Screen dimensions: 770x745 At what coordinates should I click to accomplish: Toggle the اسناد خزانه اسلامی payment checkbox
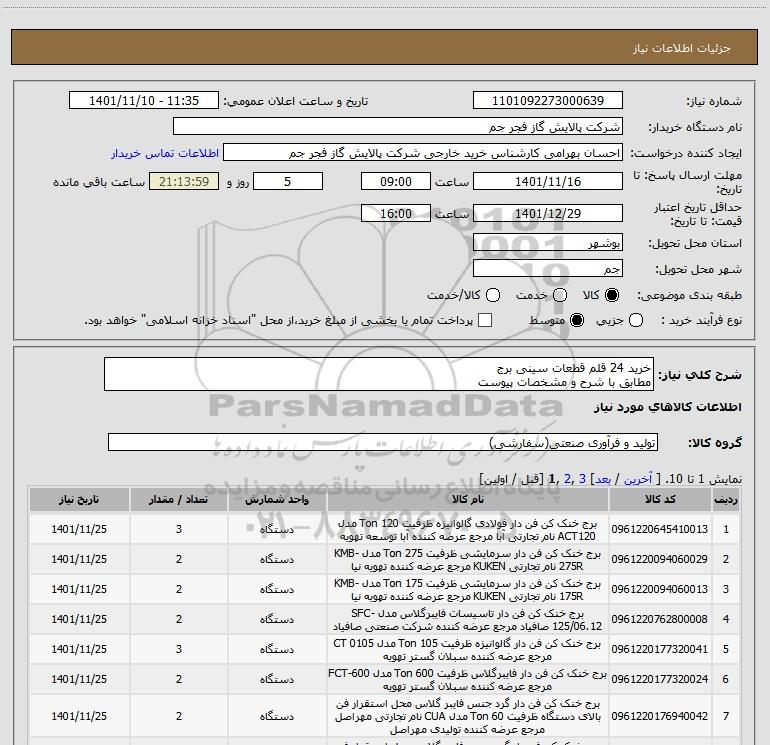(485, 320)
